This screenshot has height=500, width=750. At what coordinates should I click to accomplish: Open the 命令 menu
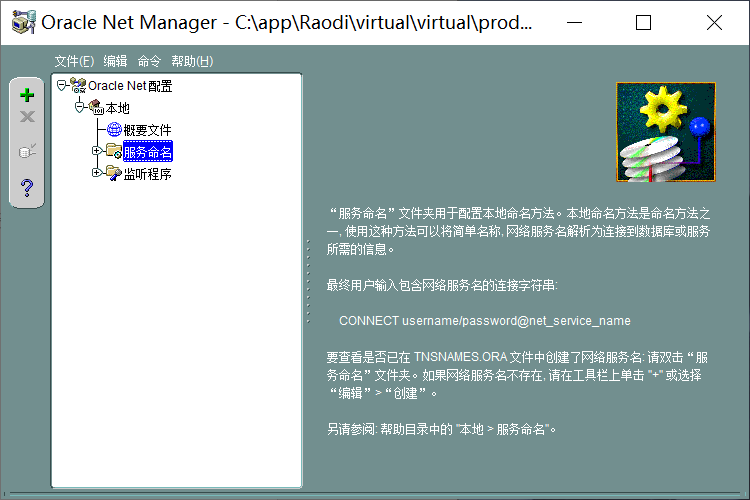pyautogui.click(x=149, y=61)
